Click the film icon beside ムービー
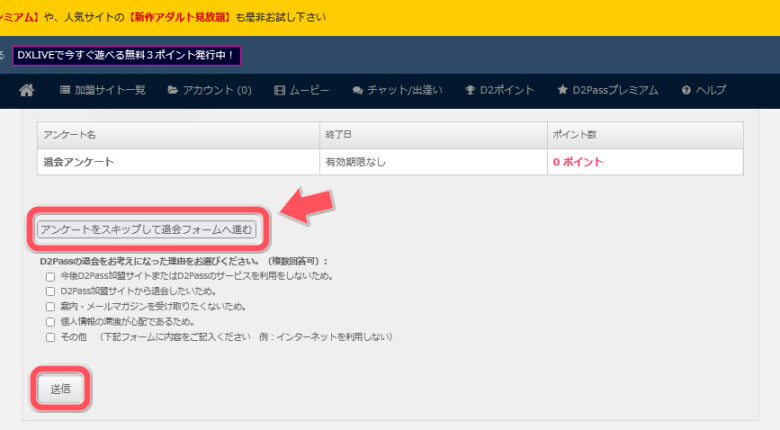Screen dimensions: 780x430 point(279,90)
